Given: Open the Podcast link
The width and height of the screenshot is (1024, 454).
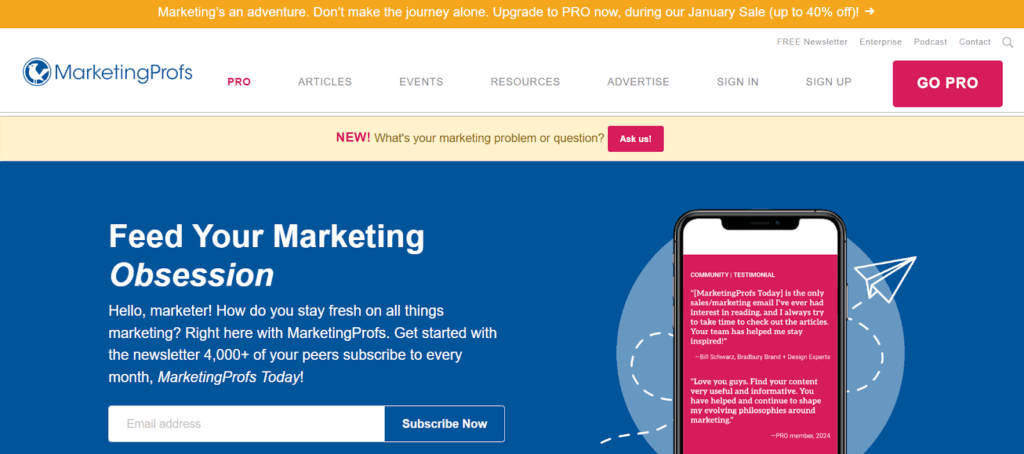Looking at the screenshot, I should pos(930,42).
